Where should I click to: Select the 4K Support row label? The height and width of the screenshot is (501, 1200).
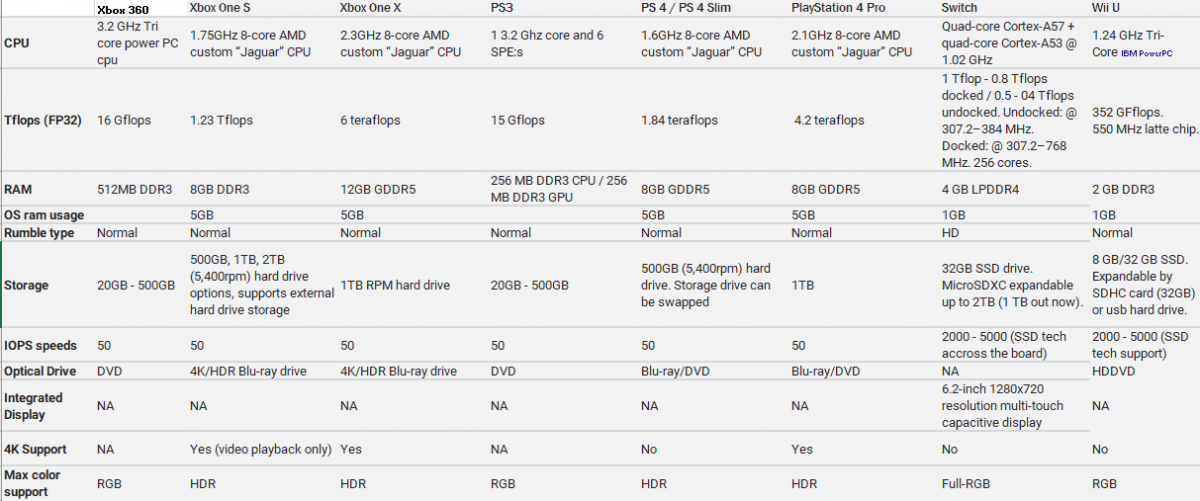click(34, 450)
